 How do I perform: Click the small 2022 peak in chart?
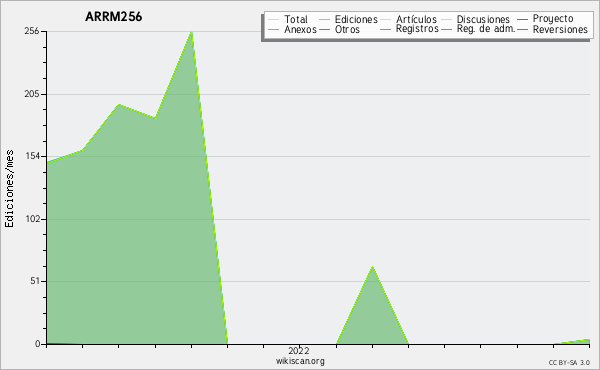point(372,267)
